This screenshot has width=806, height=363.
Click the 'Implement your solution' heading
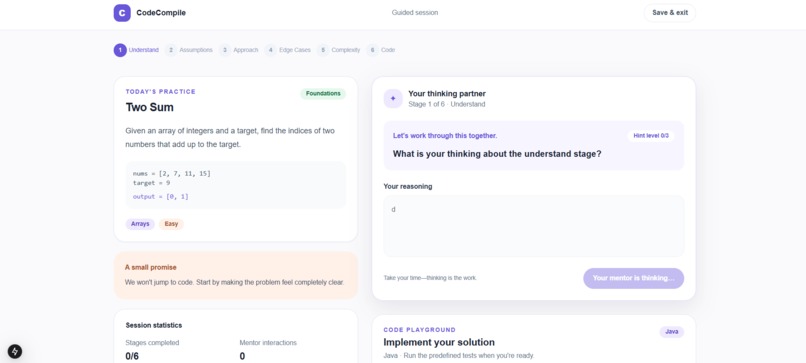point(439,342)
